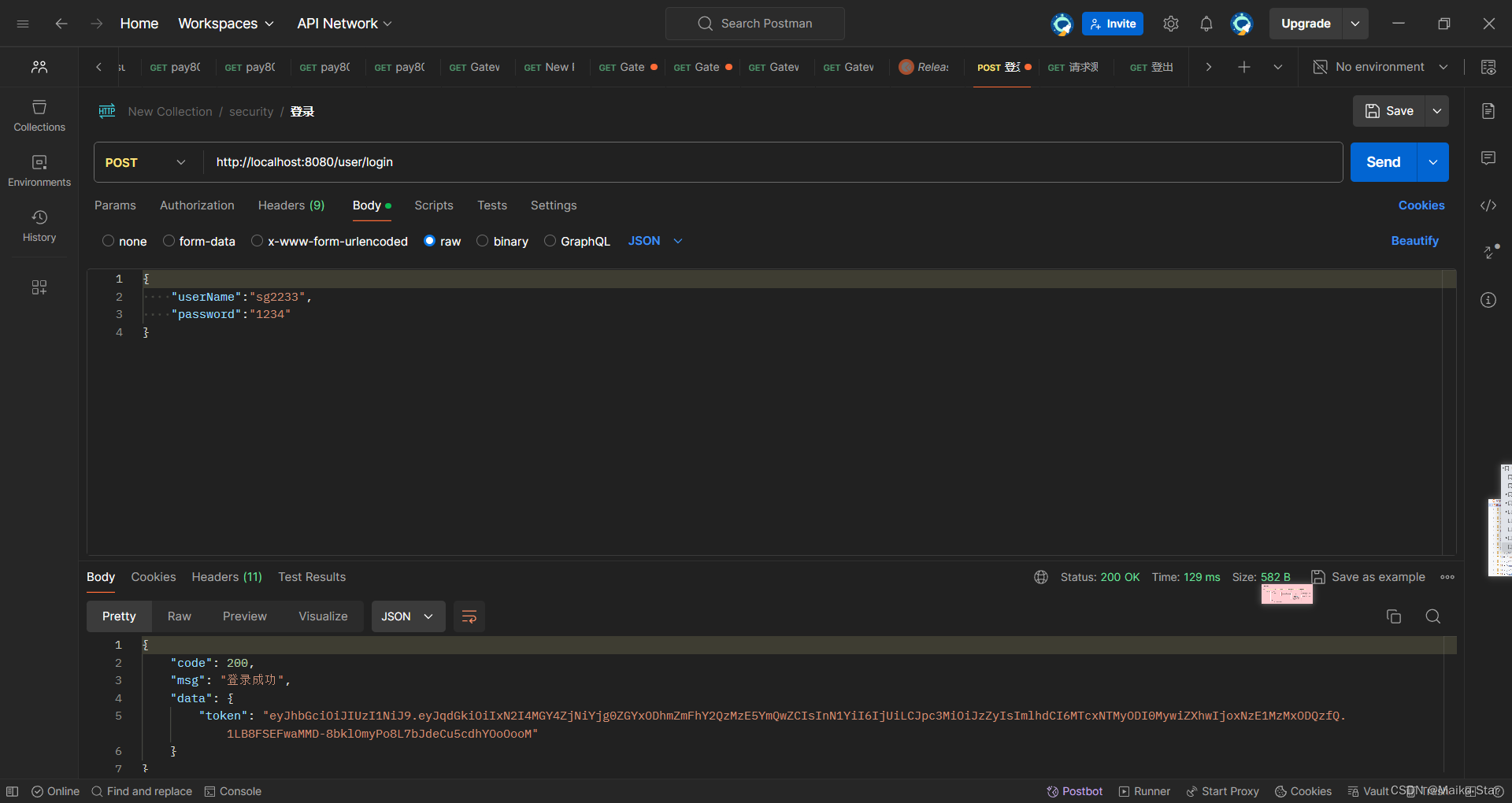1512x803 pixels.
Task: Open response Headers (11) tab
Action: pos(227,577)
